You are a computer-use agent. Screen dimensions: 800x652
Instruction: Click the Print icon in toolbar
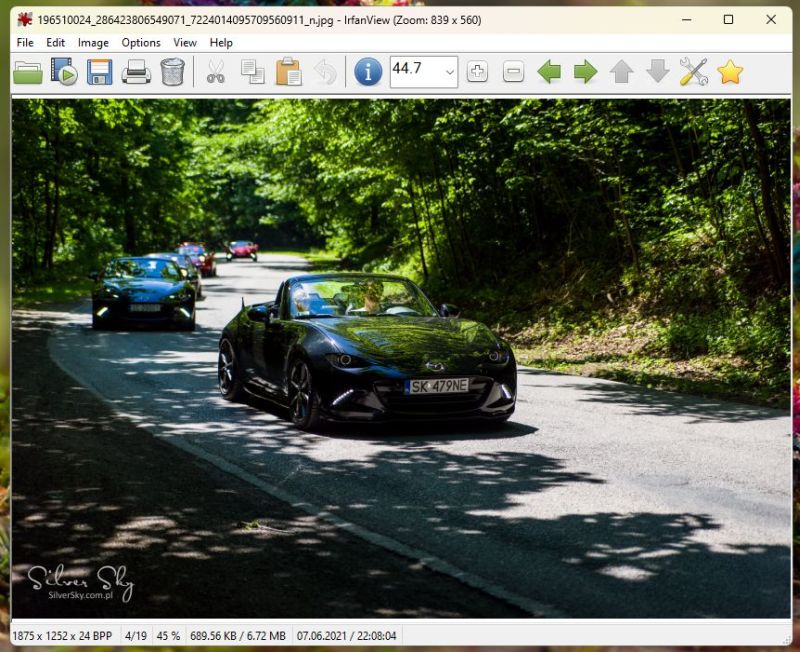click(136, 72)
